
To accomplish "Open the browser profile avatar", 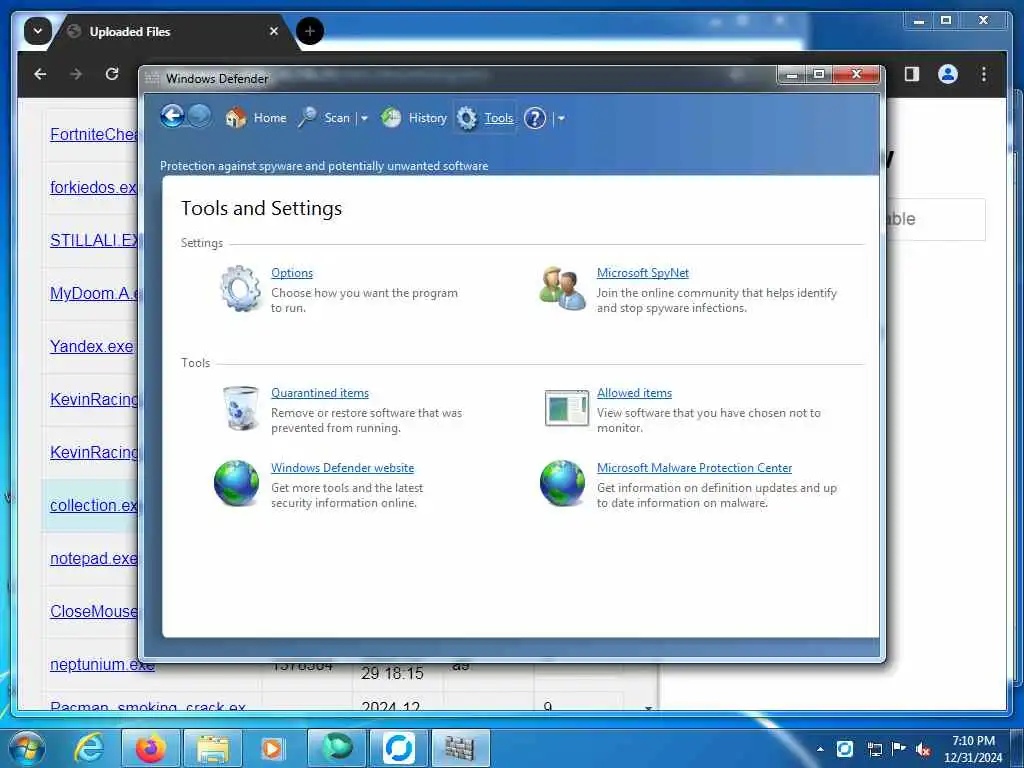I will 948,74.
